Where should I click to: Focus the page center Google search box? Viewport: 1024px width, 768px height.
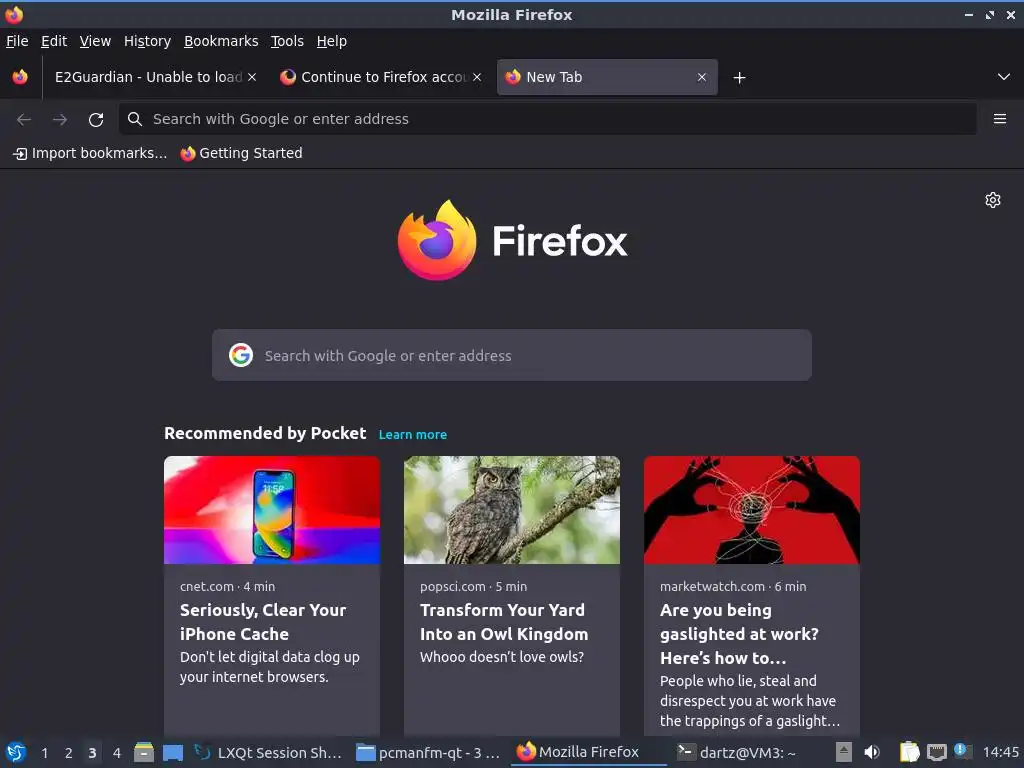(512, 355)
